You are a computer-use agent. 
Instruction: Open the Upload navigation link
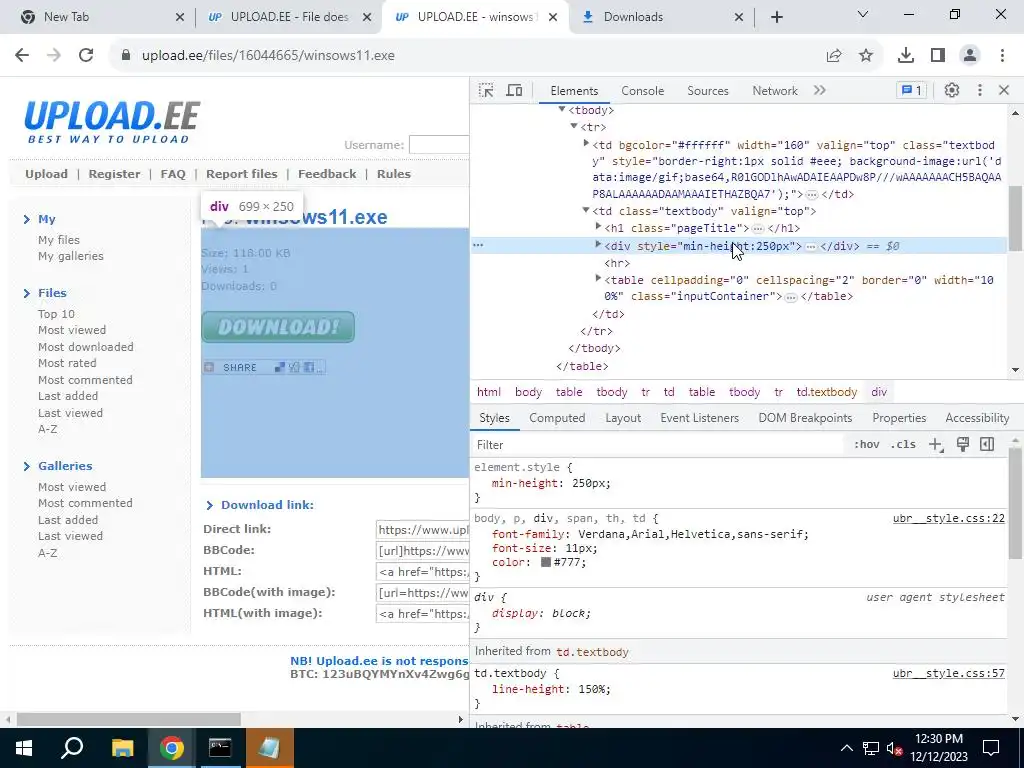point(46,174)
